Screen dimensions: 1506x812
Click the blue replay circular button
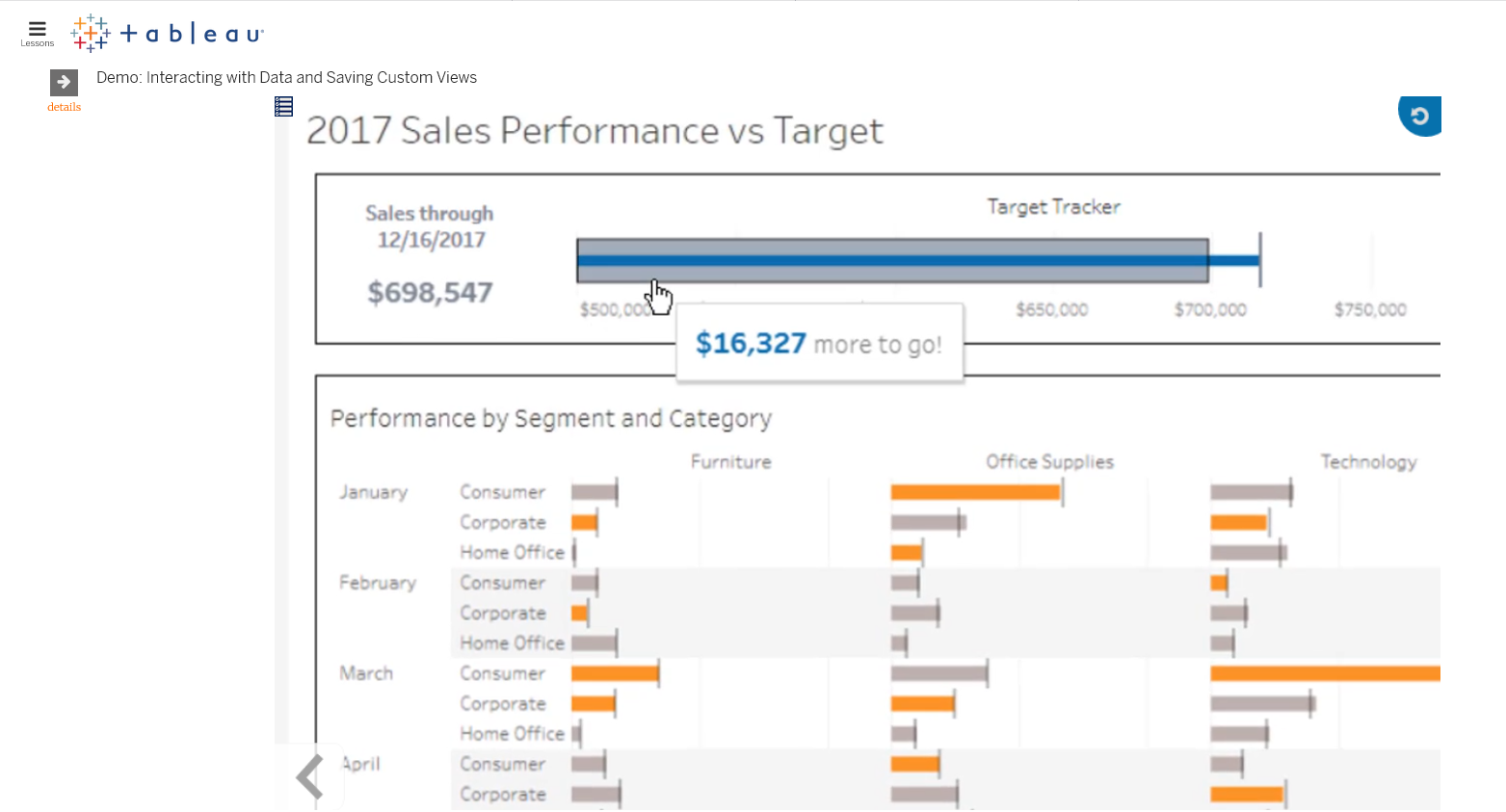coord(1419,116)
